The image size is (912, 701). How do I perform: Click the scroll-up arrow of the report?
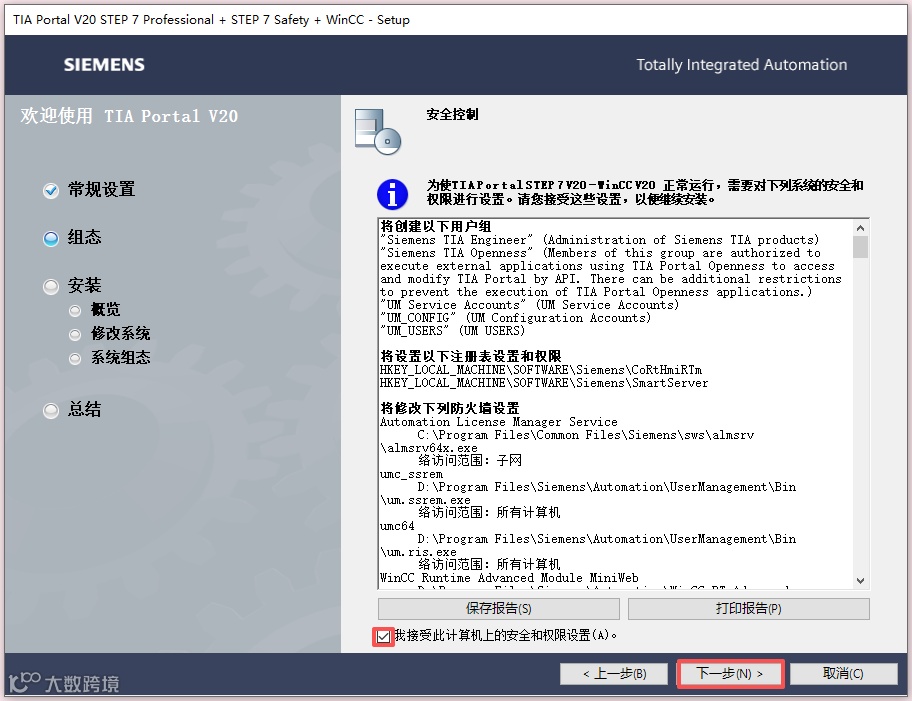[x=860, y=227]
